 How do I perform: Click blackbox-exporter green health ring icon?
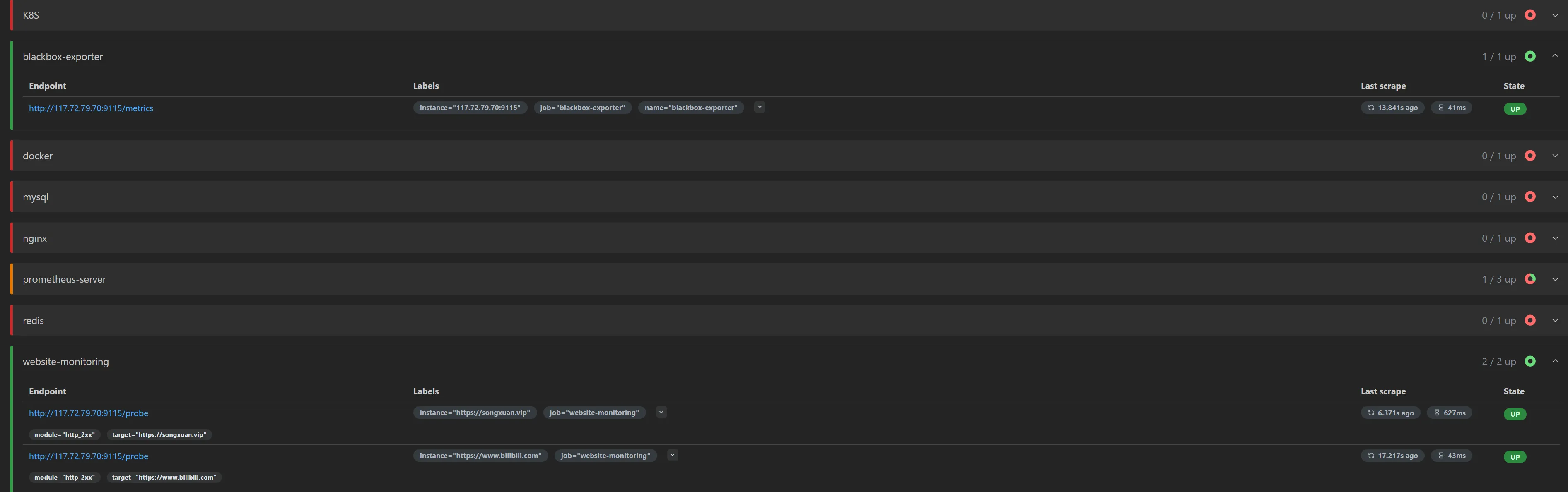[x=1529, y=57]
